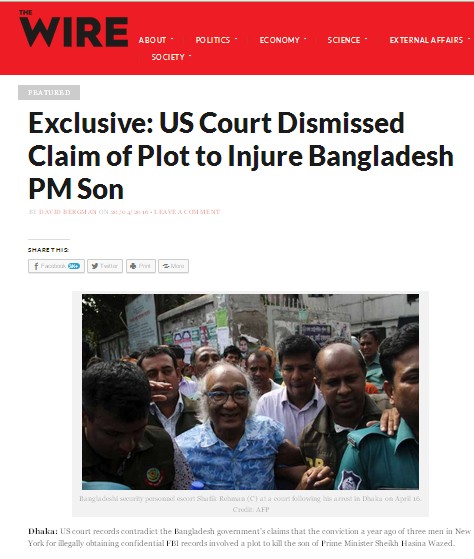Click the Featured category tag
Image resolution: width=474 pixels, height=559 pixels.
click(49, 93)
